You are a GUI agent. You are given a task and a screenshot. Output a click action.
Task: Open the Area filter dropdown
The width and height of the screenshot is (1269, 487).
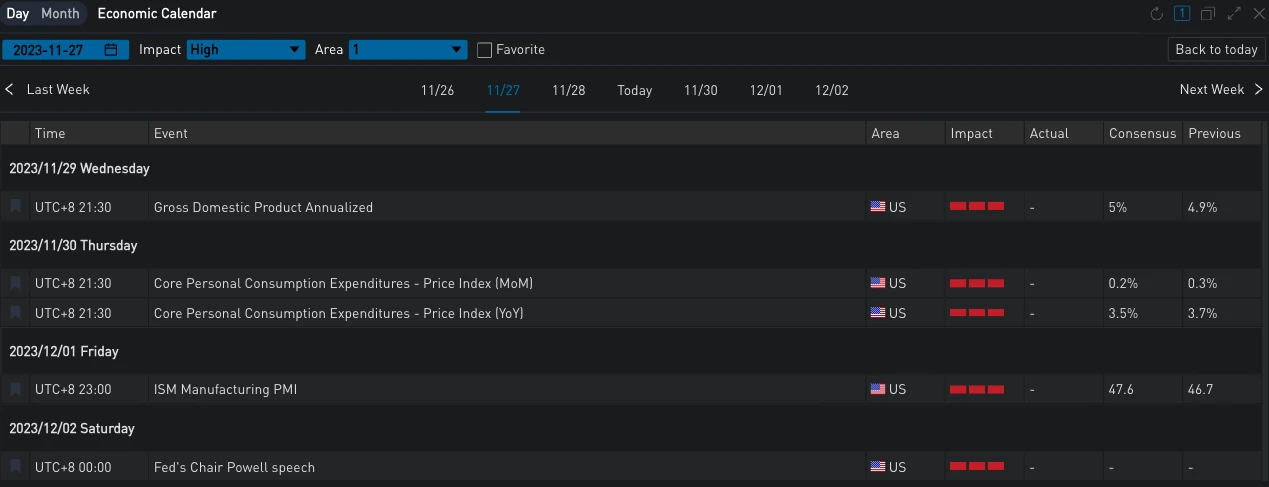pyautogui.click(x=408, y=49)
